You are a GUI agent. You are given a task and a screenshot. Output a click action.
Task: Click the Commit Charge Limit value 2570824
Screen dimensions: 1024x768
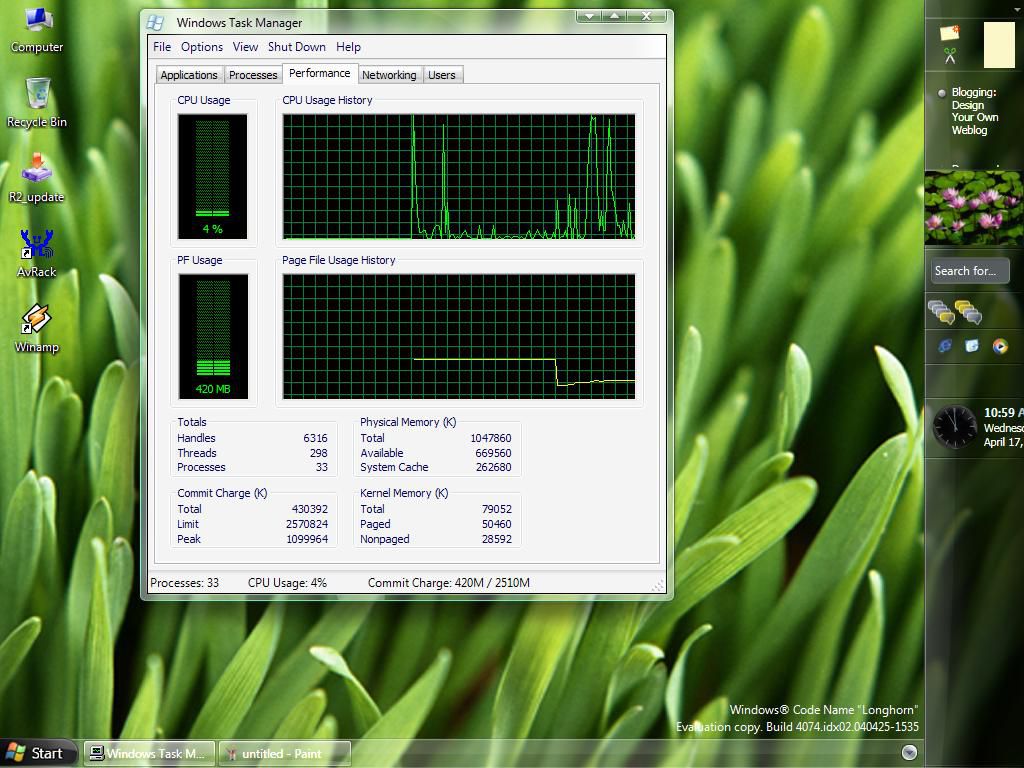click(x=307, y=524)
